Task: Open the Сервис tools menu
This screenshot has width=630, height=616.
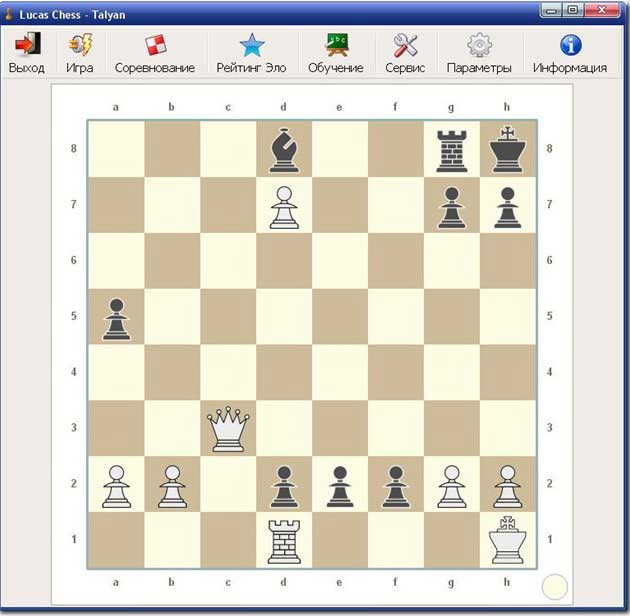Action: pyautogui.click(x=405, y=53)
